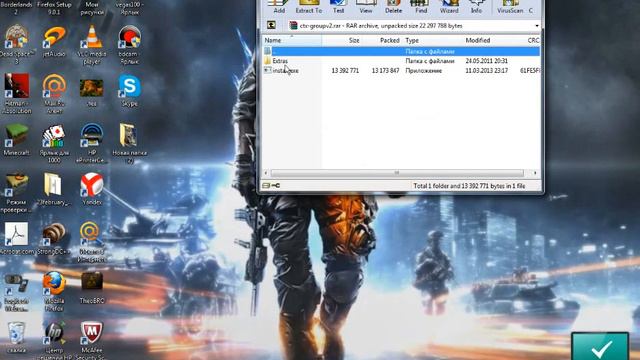This screenshot has height=360, width=640.
Task: Open bdcam shortcut on desktop
Action: click(x=129, y=44)
